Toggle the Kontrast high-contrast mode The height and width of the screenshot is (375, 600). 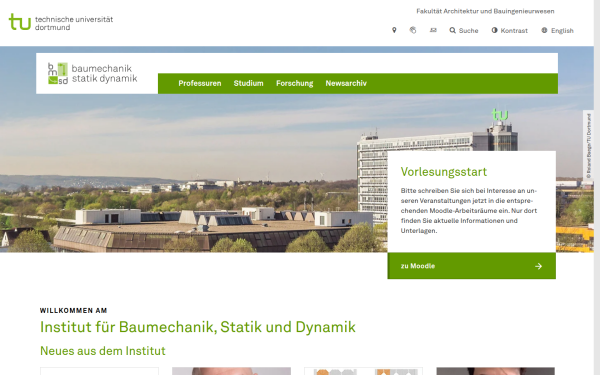(x=510, y=31)
